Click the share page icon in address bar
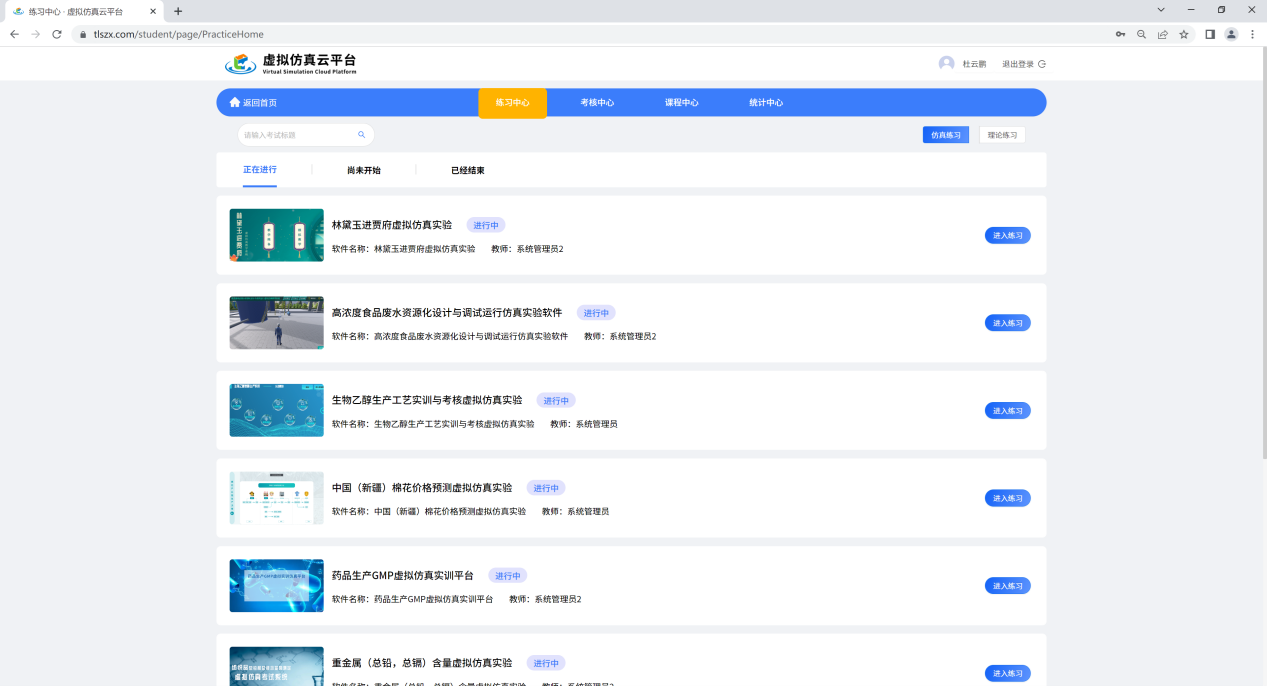The height and width of the screenshot is (686, 1267). (x=1163, y=34)
